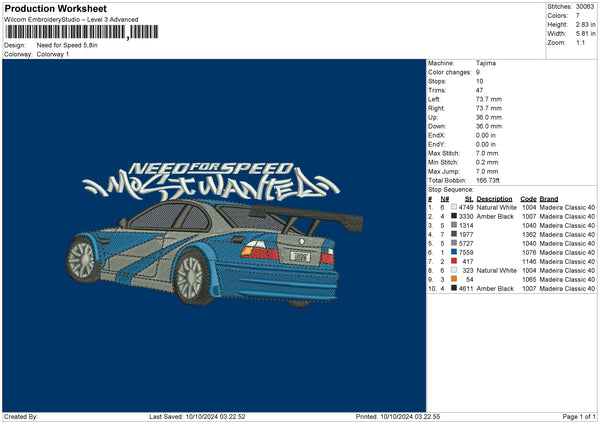
Task: Click the Max Stitch value "7.0 mm"
Action: [x=487, y=153]
